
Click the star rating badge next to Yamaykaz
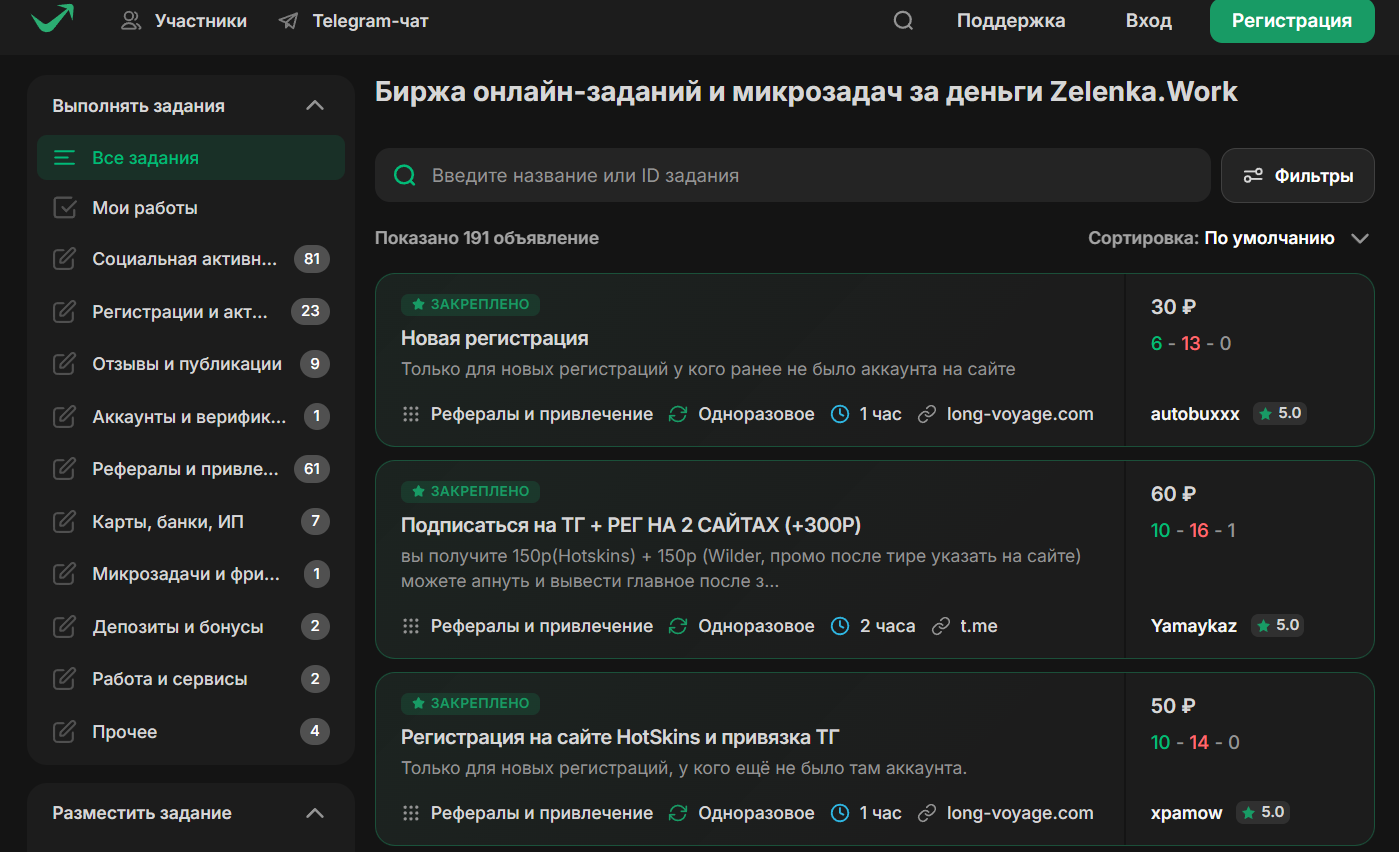pos(1278,625)
